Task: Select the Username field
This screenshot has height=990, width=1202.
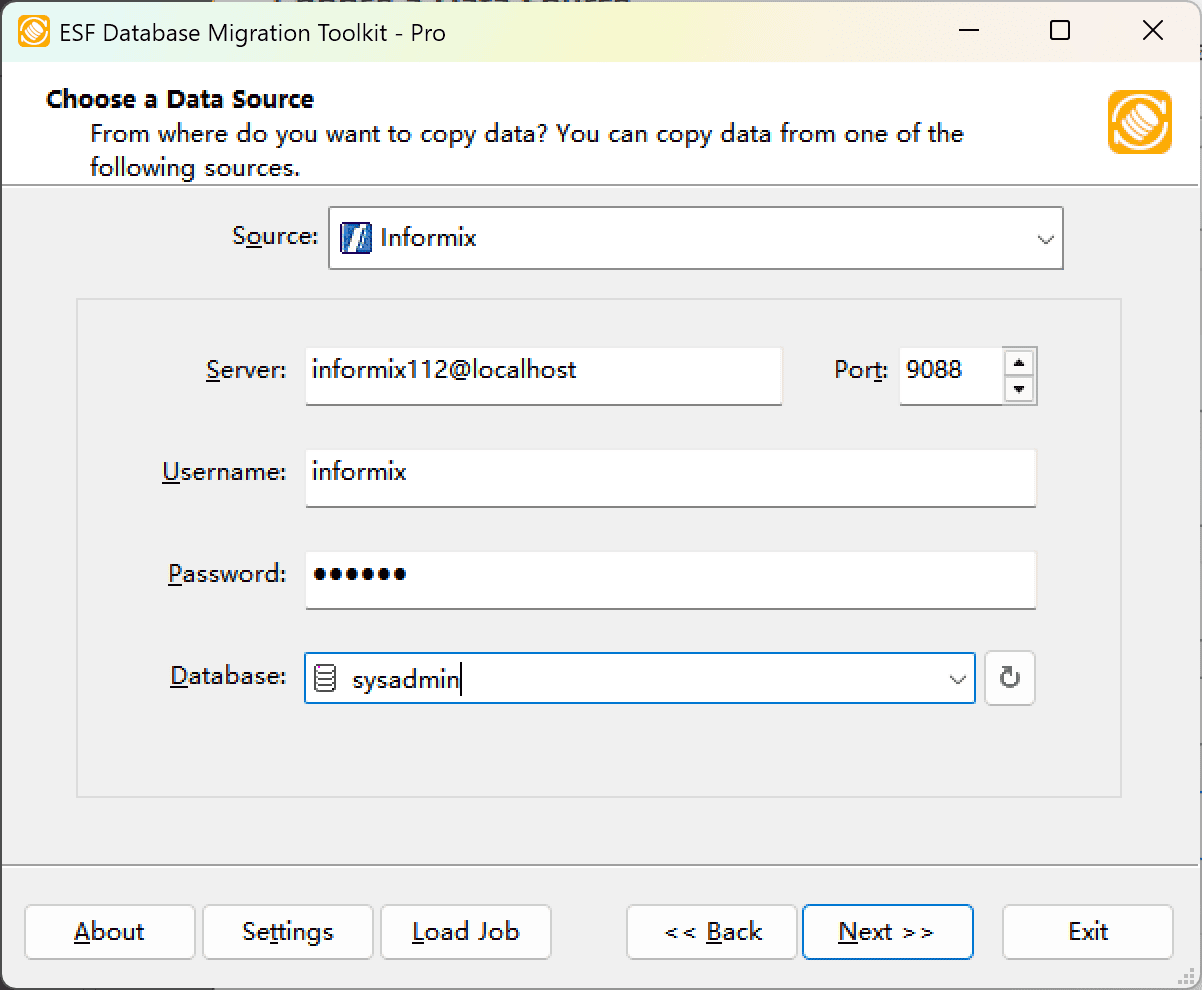Action: pos(670,478)
